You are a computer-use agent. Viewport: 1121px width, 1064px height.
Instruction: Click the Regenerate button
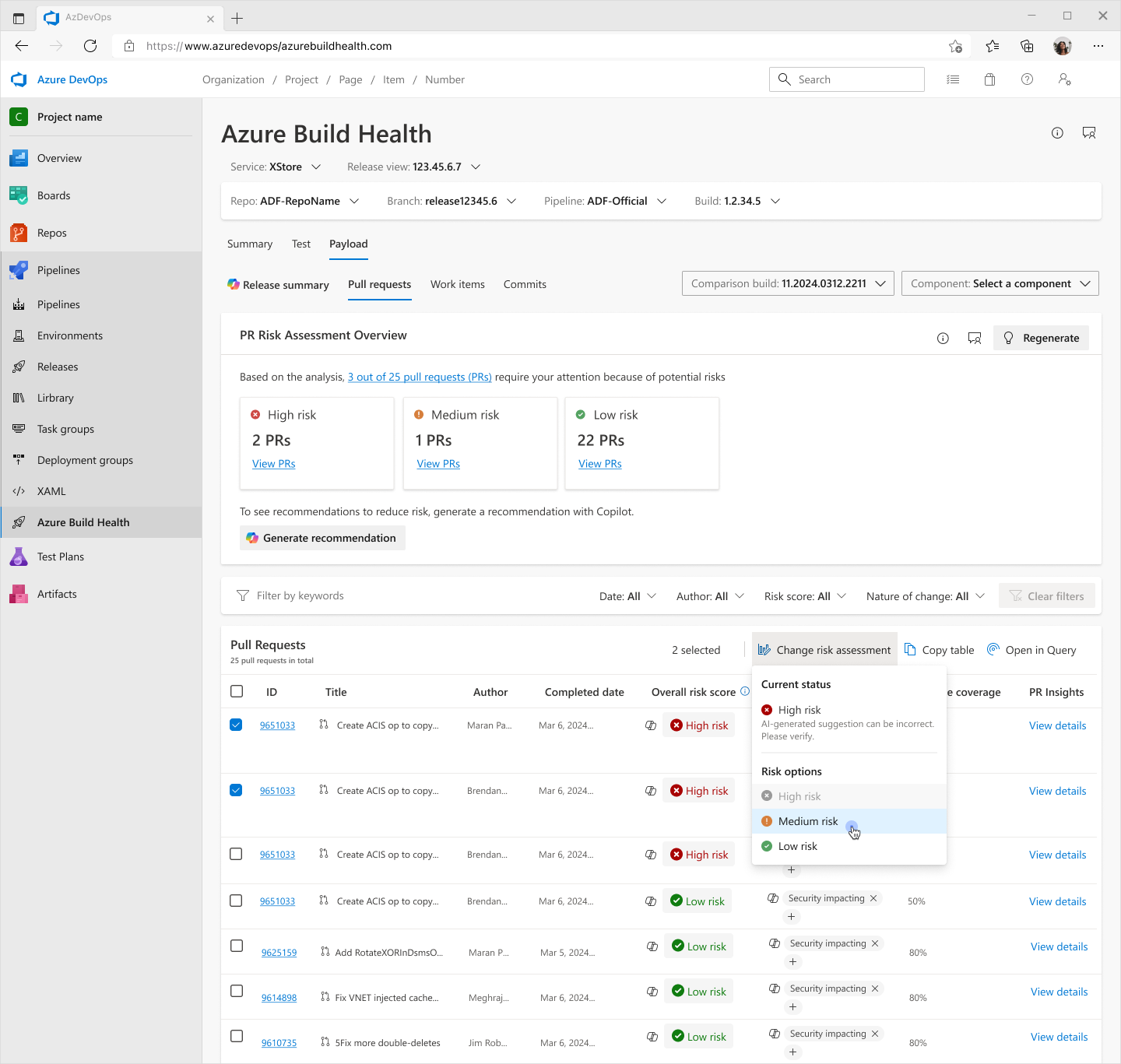tap(1041, 338)
